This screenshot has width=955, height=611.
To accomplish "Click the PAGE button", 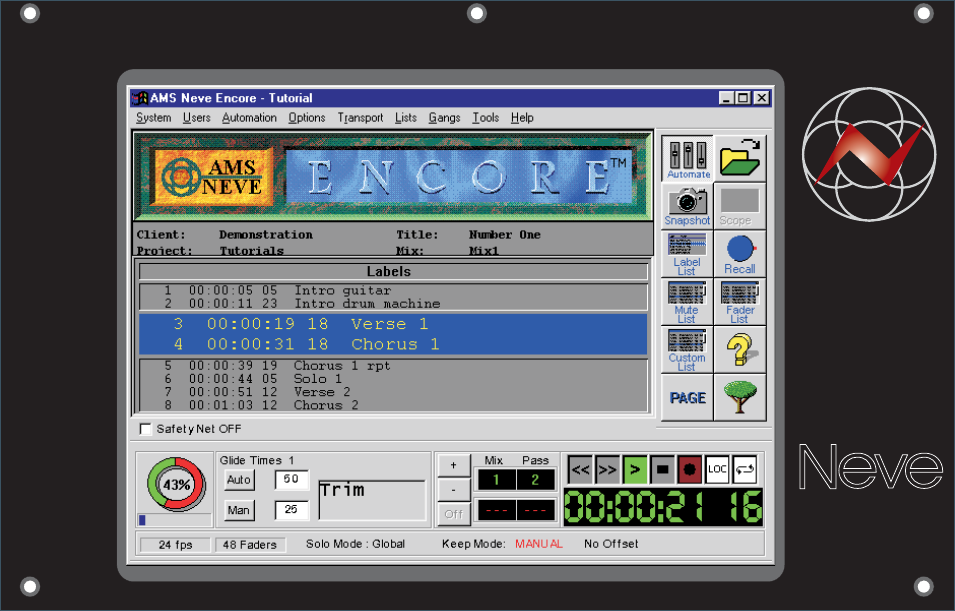I will (x=687, y=397).
